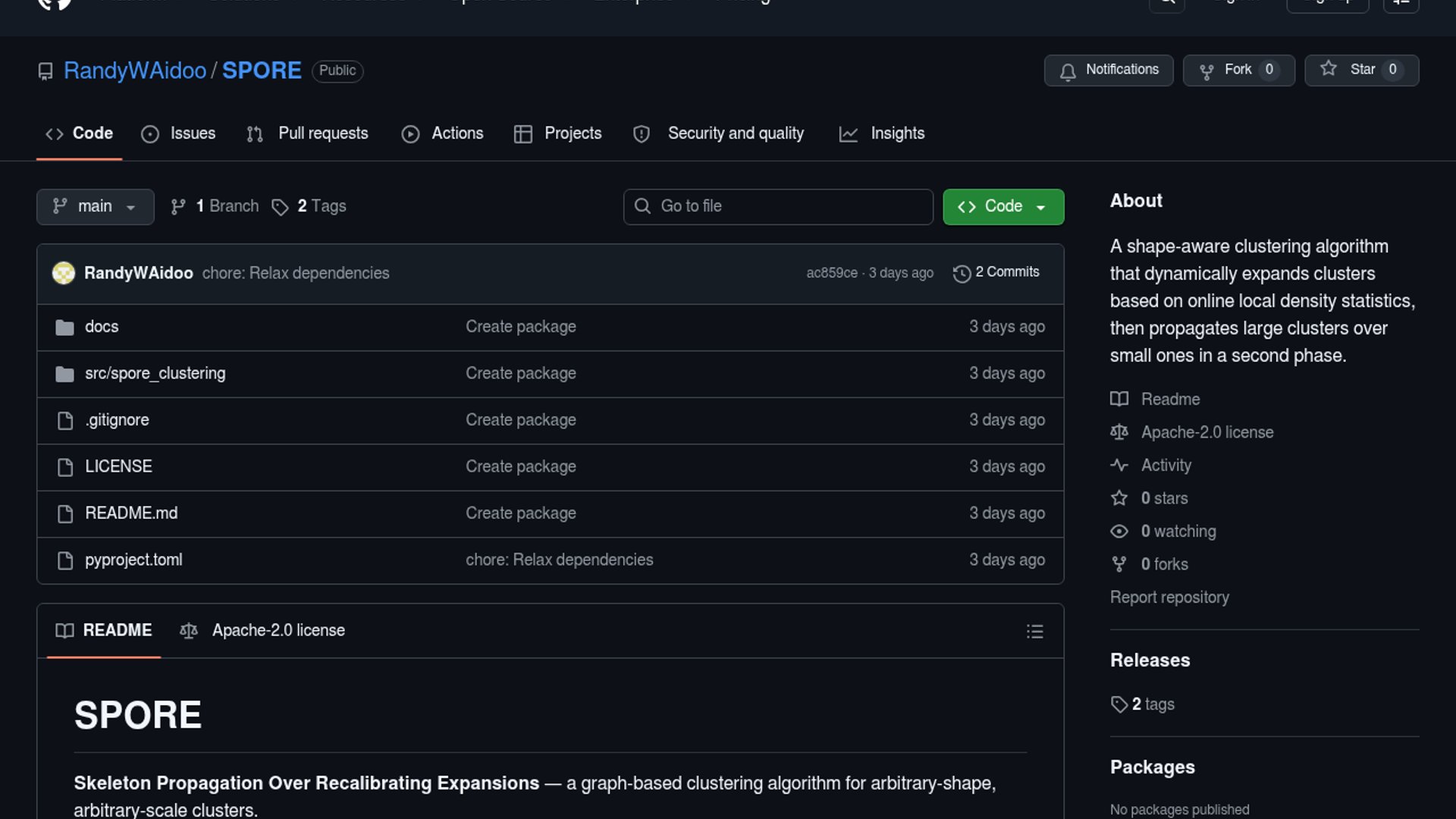This screenshot has height=819, width=1456.
Task: Expand the green Code dropdown
Action: (x=1003, y=207)
